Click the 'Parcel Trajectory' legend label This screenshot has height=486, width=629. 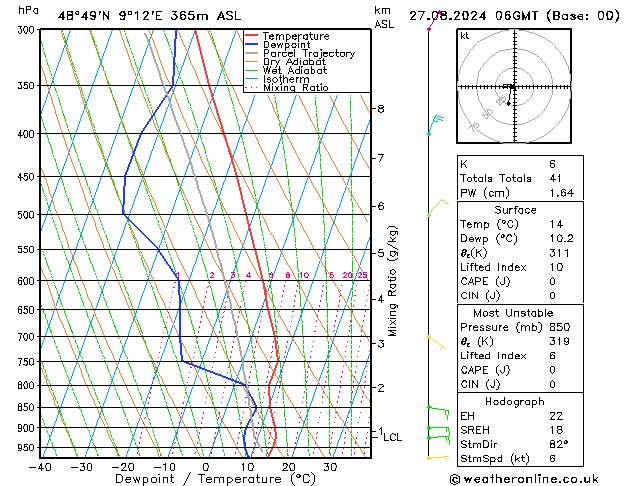click(309, 53)
